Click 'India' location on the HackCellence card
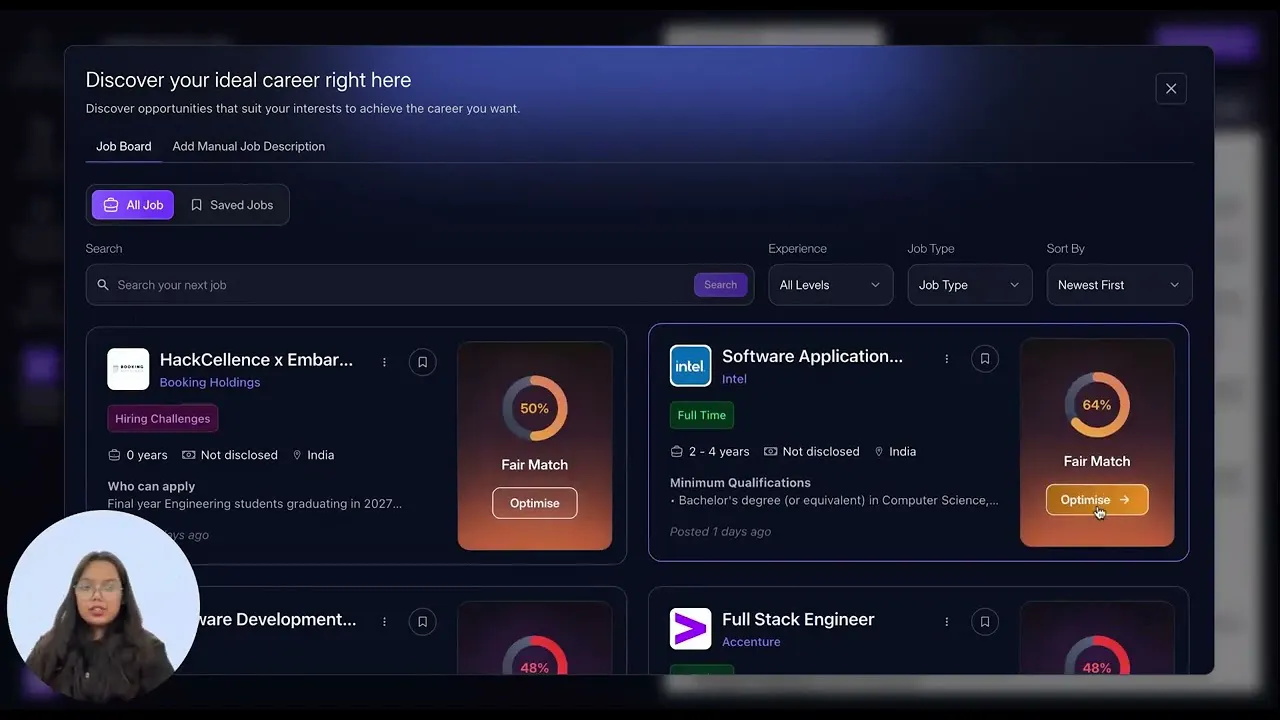 coord(320,455)
